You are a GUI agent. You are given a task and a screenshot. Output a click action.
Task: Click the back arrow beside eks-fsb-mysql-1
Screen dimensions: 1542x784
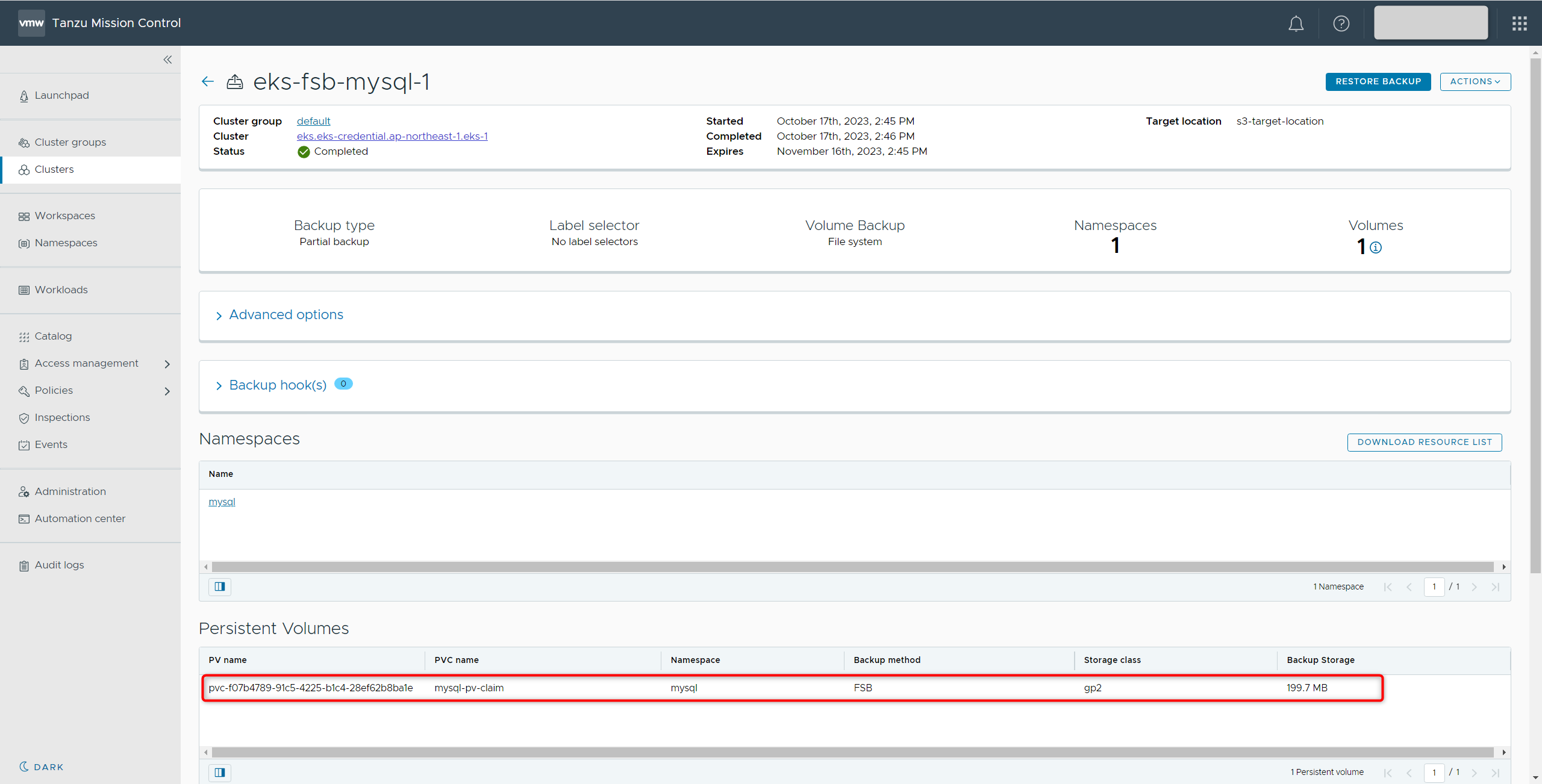click(x=208, y=82)
